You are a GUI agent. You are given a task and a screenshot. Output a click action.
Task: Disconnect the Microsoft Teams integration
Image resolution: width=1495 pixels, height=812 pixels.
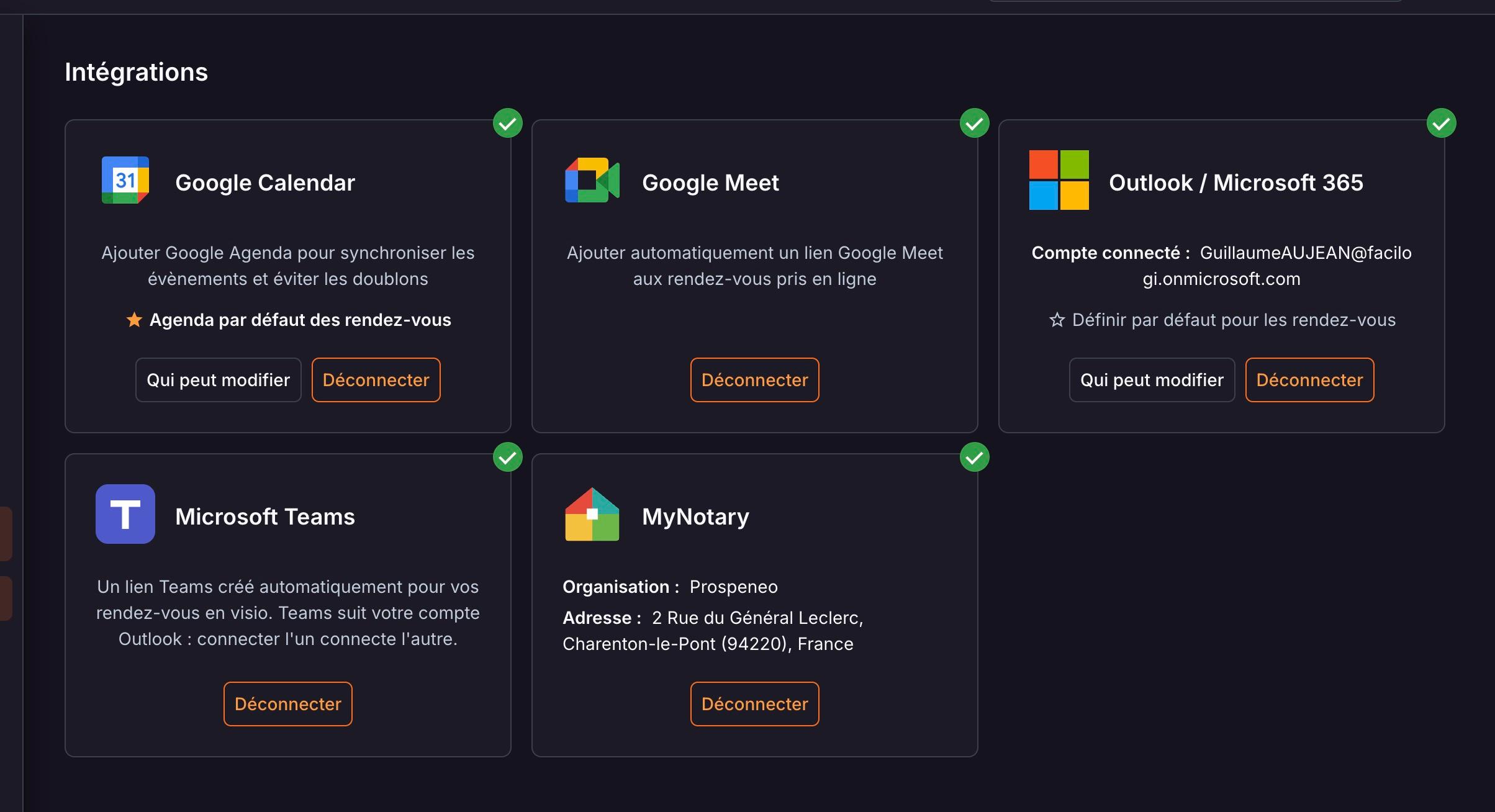(x=288, y=704)
